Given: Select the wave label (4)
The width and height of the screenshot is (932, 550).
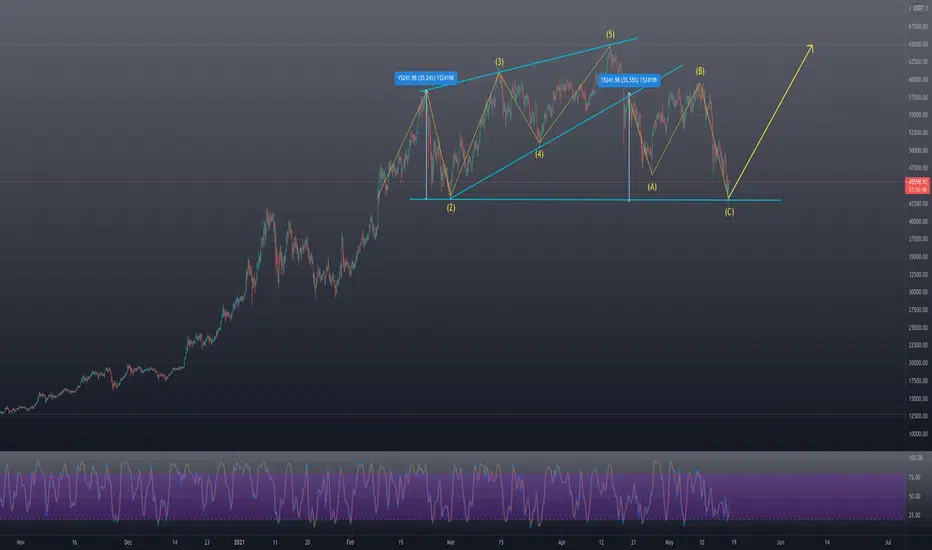Looking at the screenshot, I should (539, 154).
